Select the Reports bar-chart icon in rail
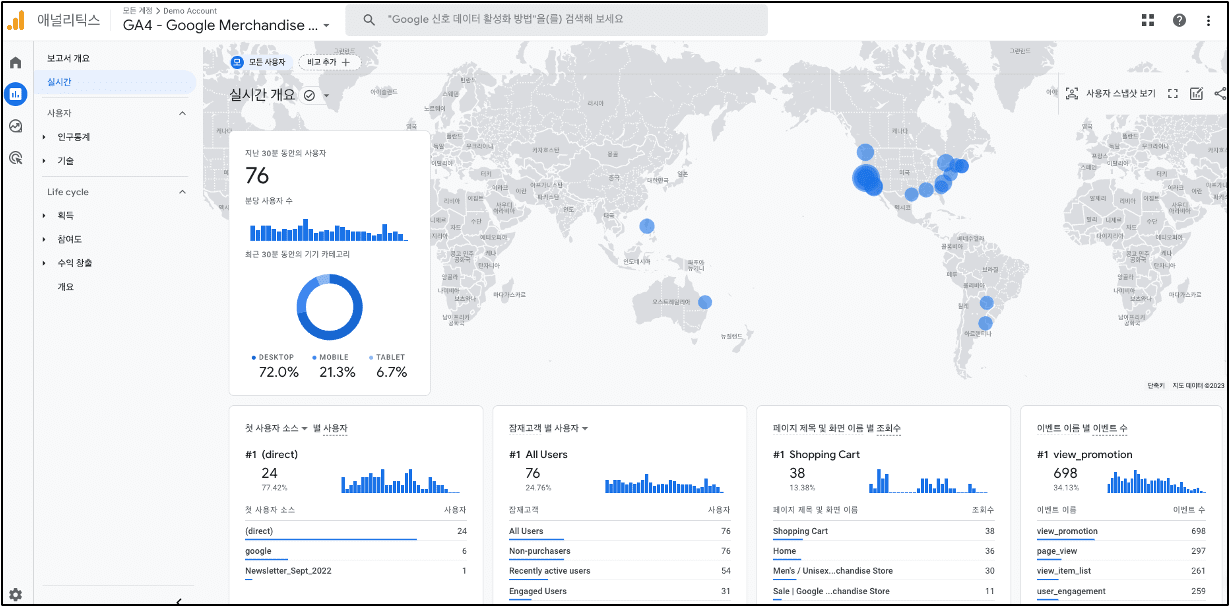 16,95
